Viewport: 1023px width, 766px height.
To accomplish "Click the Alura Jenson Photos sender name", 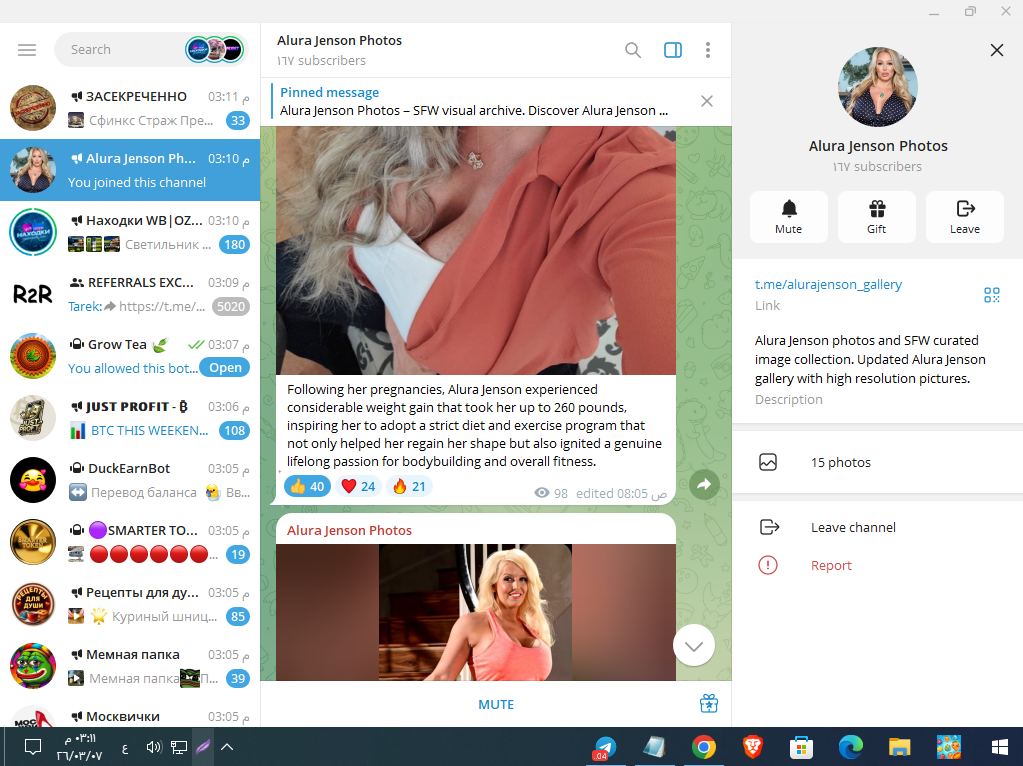I will coord(349,530).
